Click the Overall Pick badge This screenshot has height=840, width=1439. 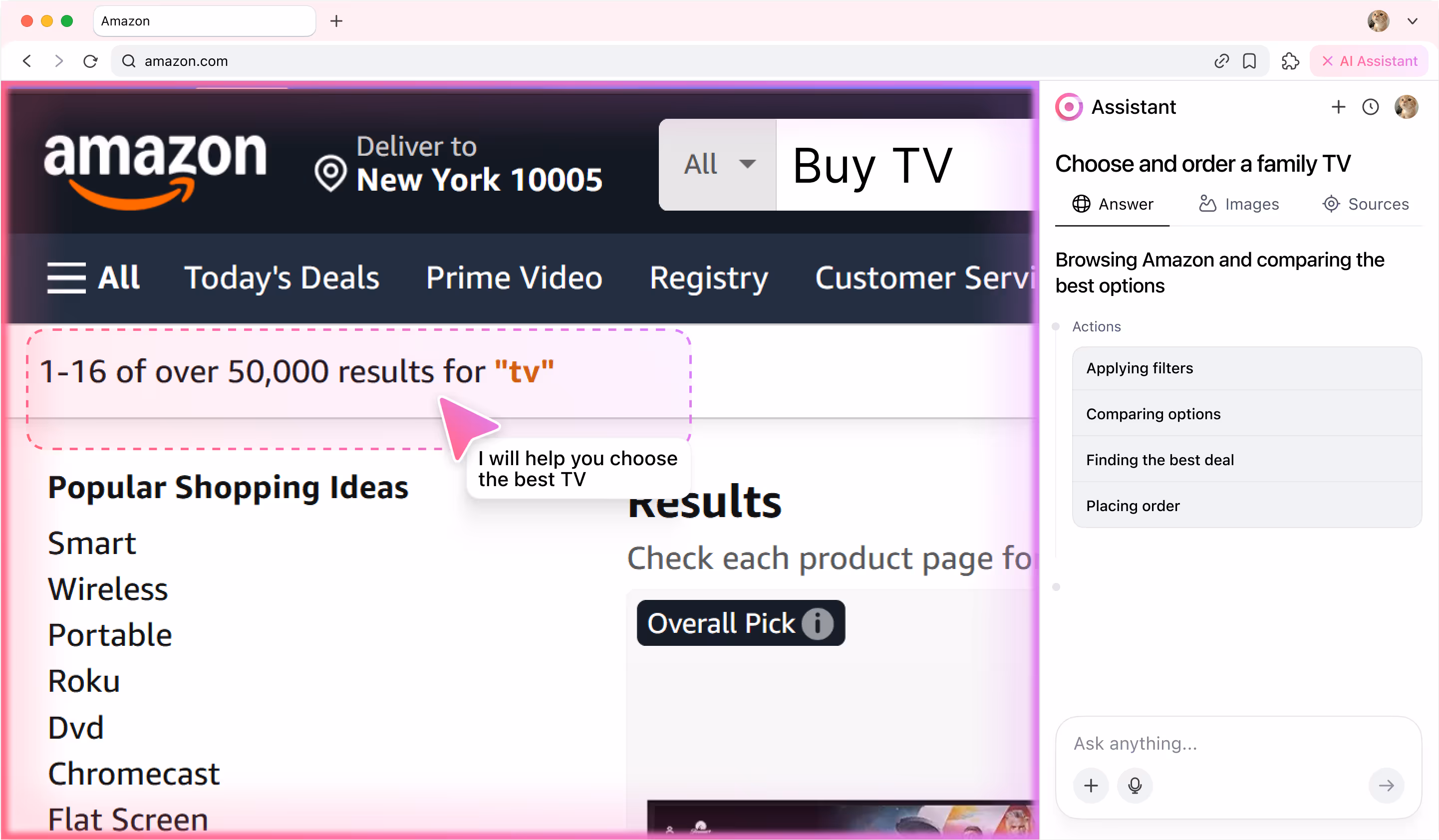(741, 623)
